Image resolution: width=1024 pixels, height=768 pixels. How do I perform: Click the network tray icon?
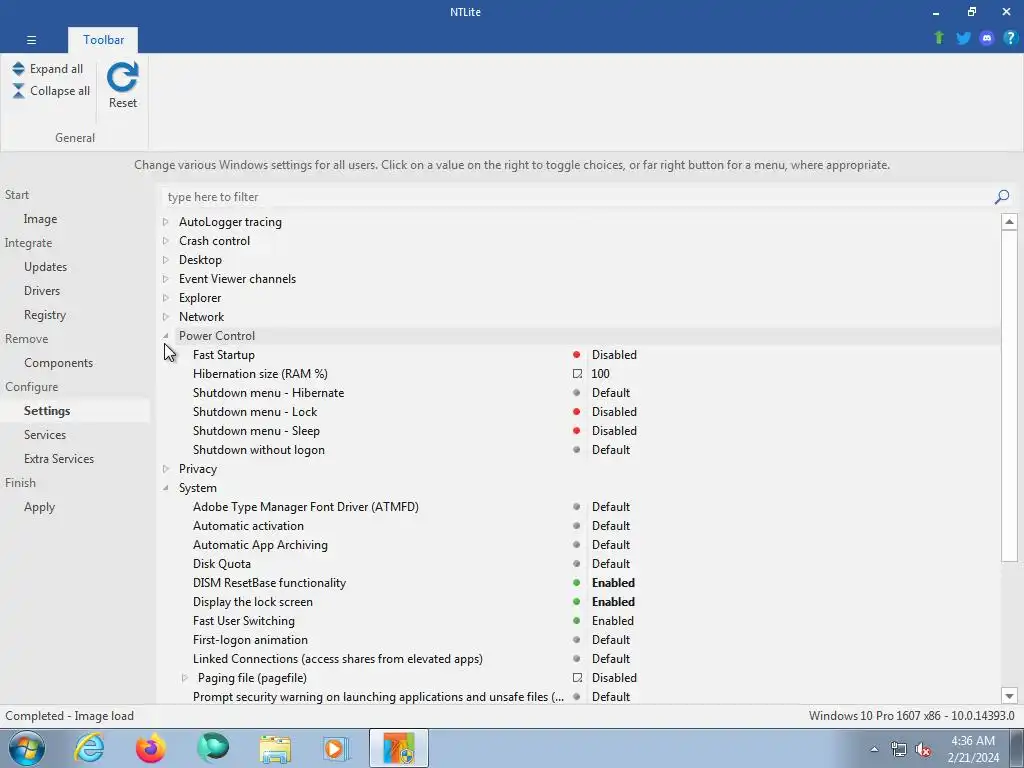899,750
